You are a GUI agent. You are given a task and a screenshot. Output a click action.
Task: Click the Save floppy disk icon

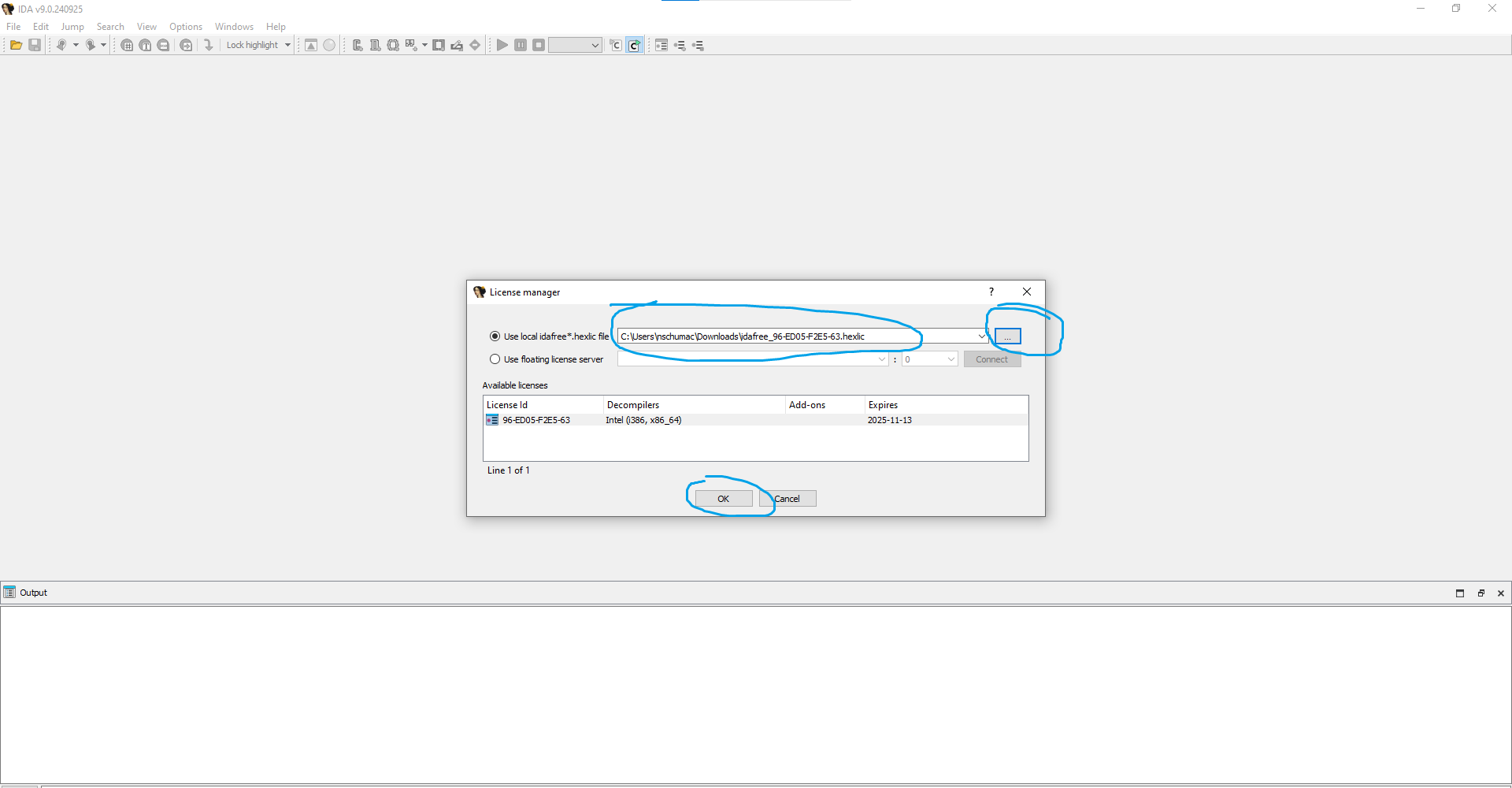click(35, 45)
